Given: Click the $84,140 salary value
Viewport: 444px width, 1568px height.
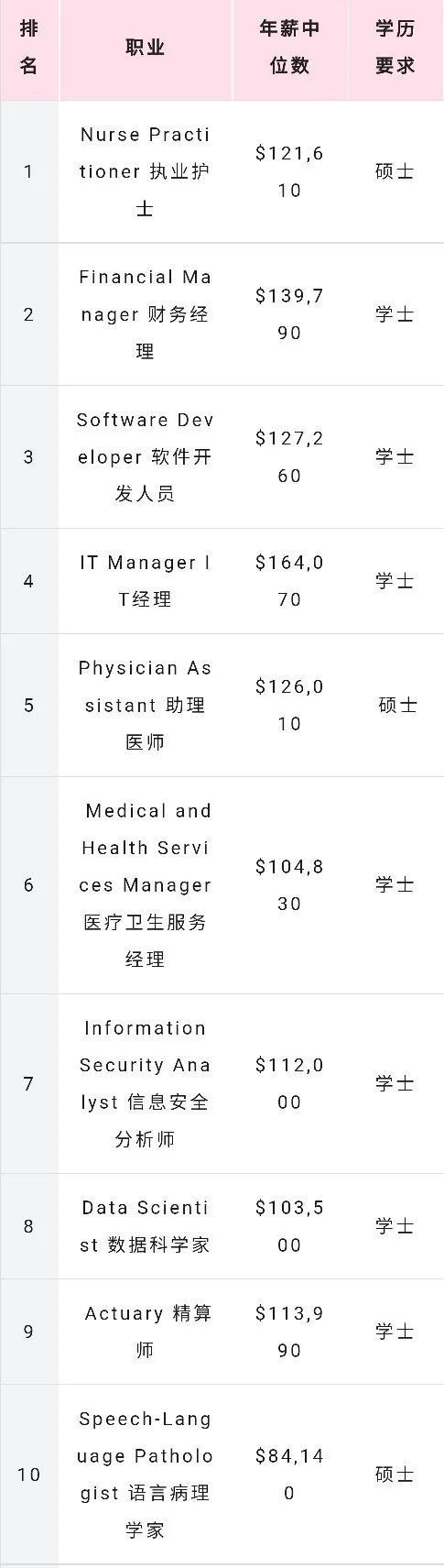Looking at the screenshot, I should tap(289, 1475).
